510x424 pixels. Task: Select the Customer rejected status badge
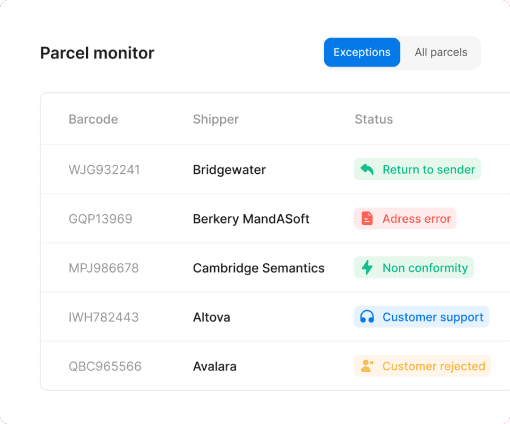pyautogui.click(x=422, y=366)
